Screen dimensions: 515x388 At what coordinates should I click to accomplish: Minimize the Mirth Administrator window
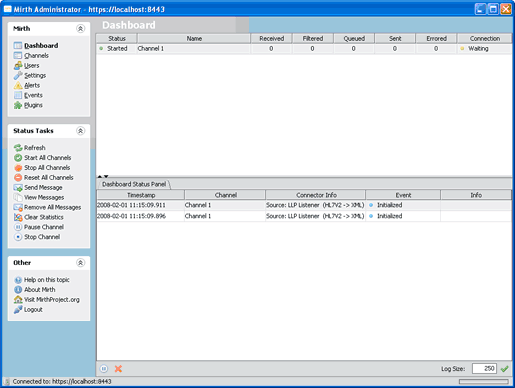pyautogui.click(x=480, y=9)
